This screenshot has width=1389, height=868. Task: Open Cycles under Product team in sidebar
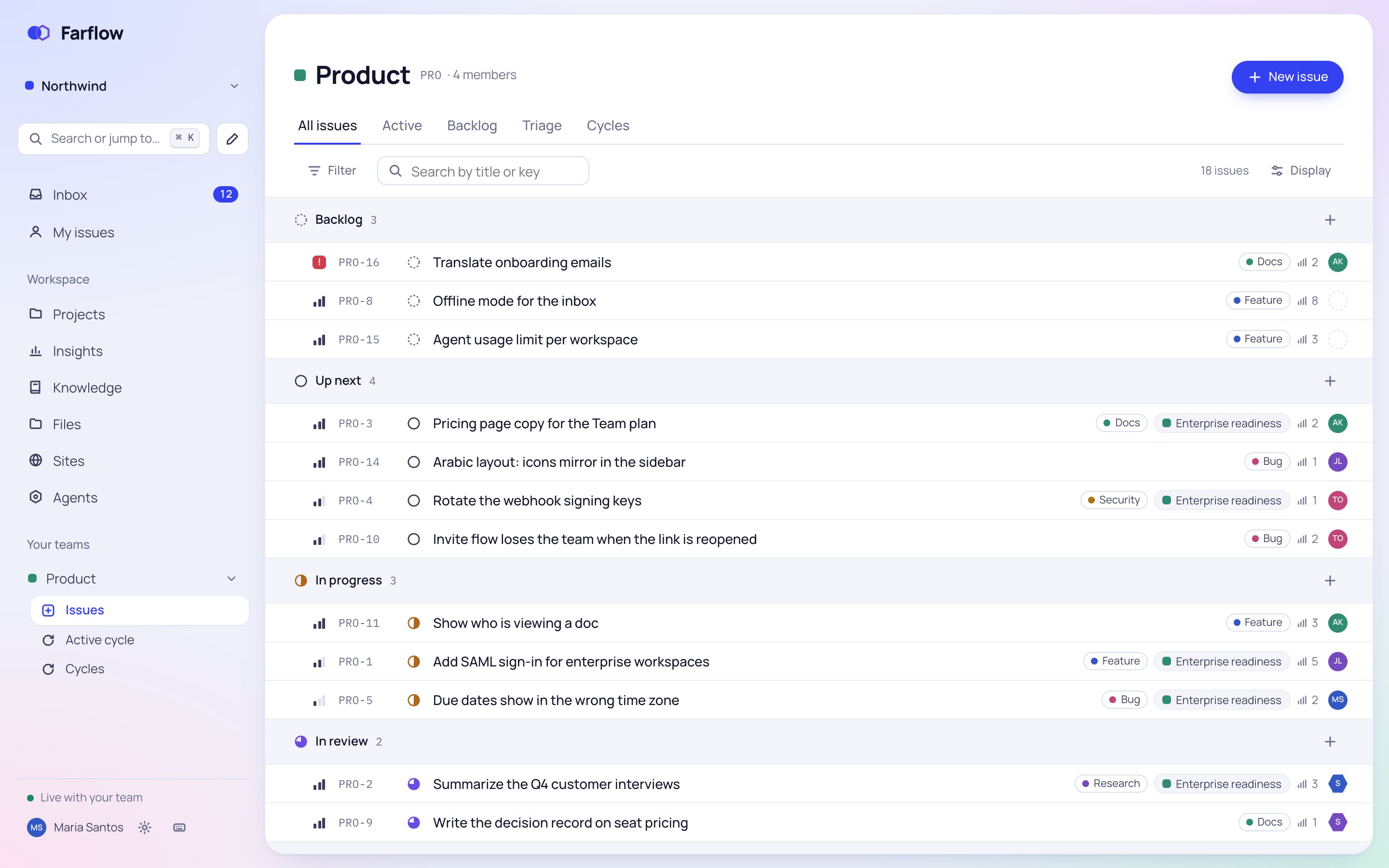point(139,669)
